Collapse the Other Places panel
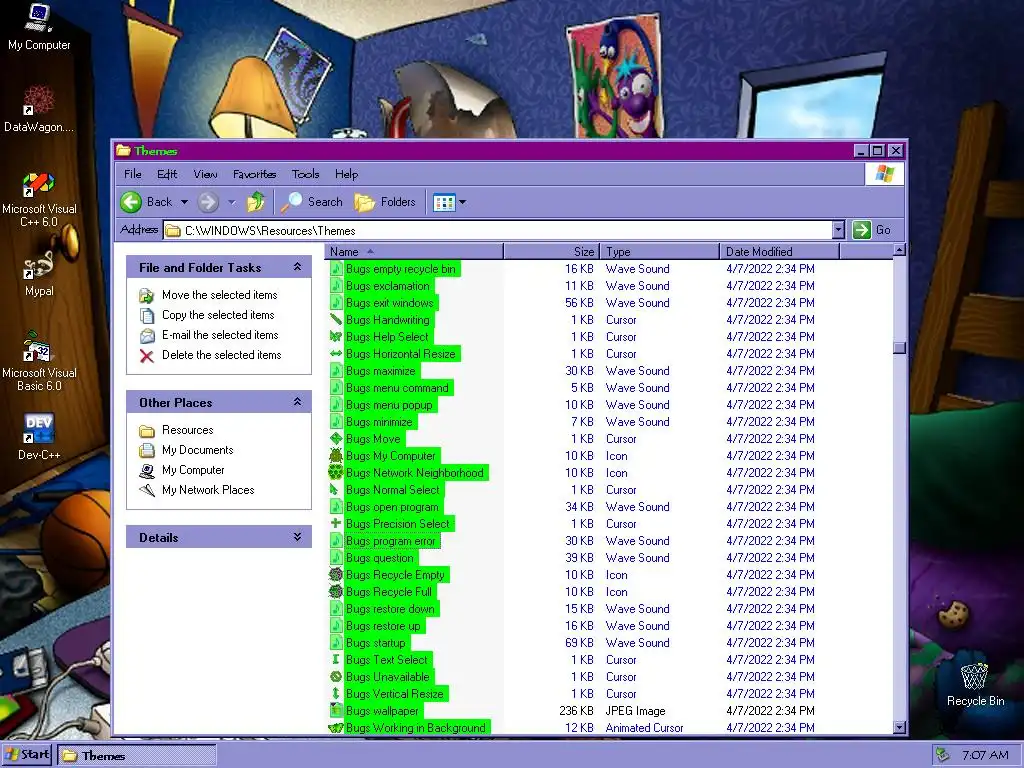This screenshot has width=1024, height=768. tap(297, 402)
